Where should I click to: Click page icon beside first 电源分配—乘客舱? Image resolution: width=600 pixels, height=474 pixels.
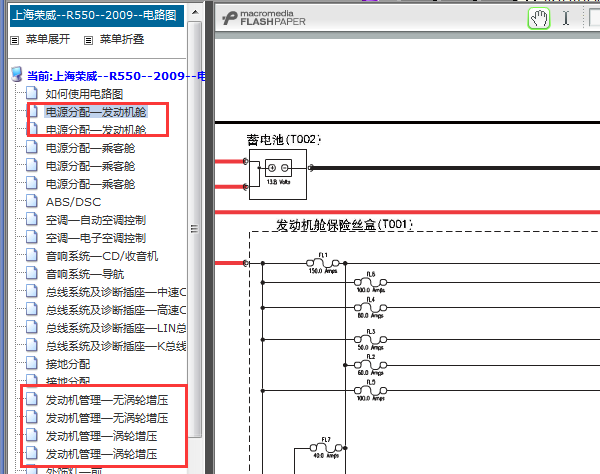(32, 147)
